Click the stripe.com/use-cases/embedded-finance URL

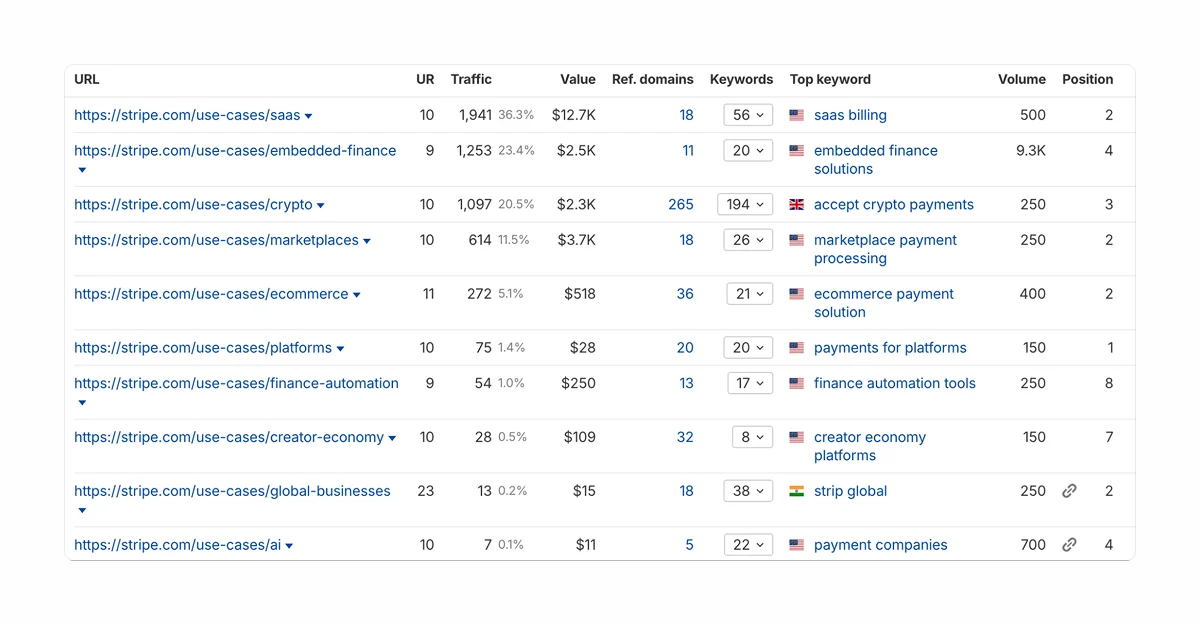235,150
